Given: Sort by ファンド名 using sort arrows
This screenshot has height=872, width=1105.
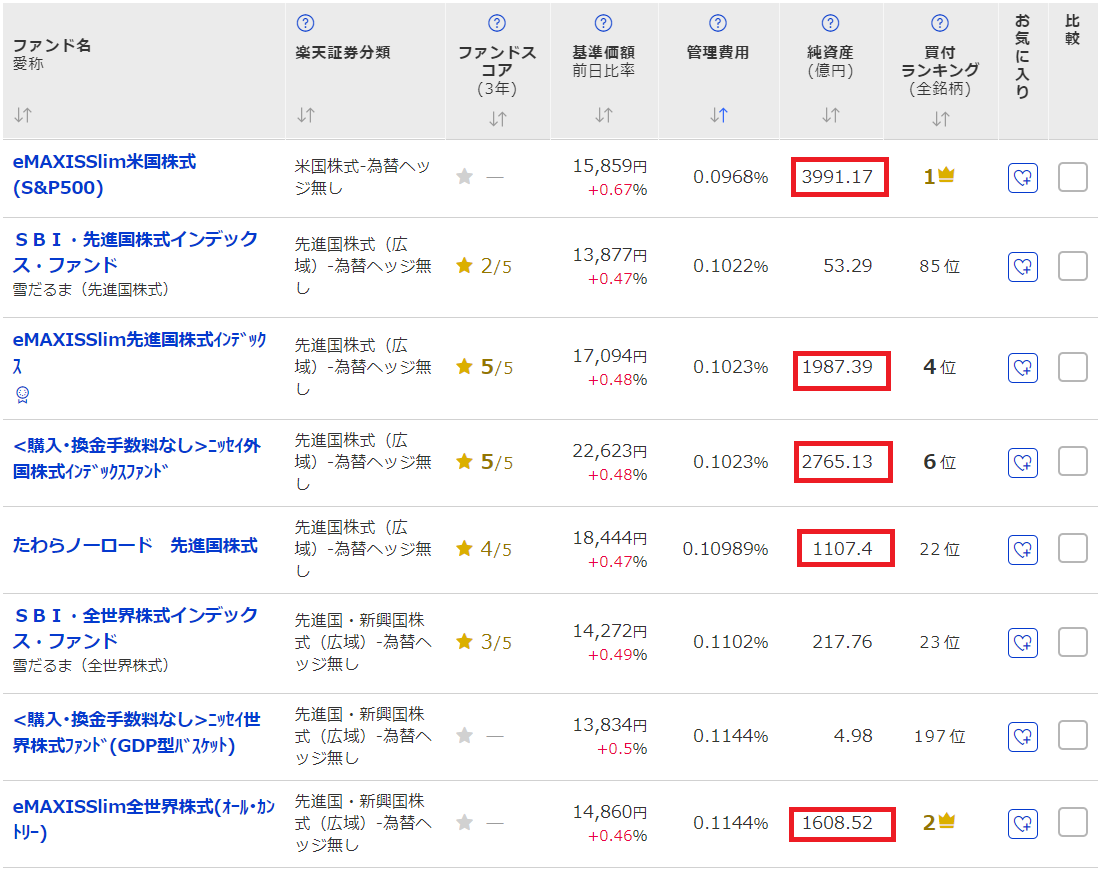Looking at the screenshot, I should [23, 115].
